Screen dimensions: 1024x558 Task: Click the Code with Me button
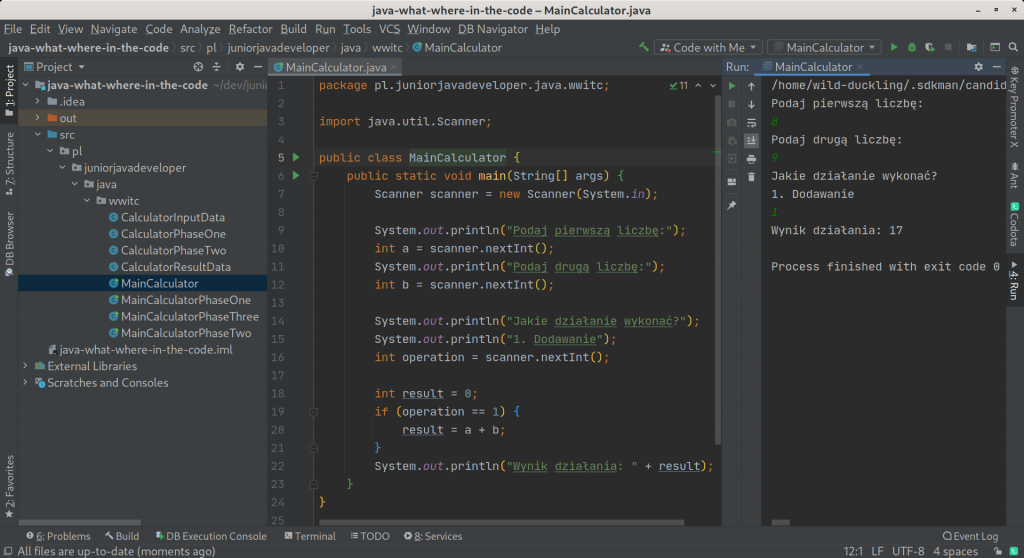point(708,47)
